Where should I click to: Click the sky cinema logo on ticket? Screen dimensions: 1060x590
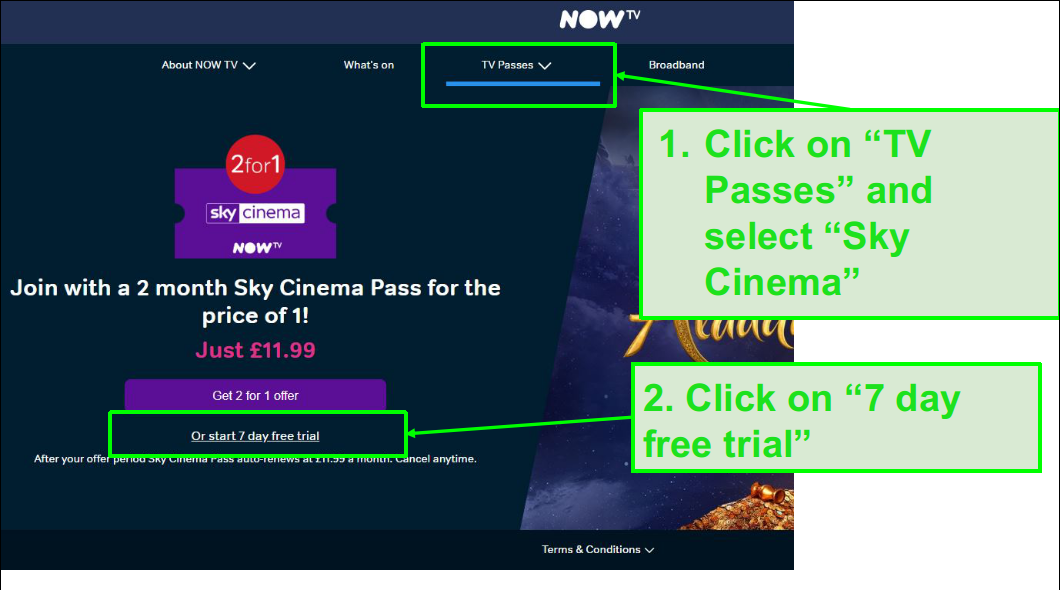(255, 213)
